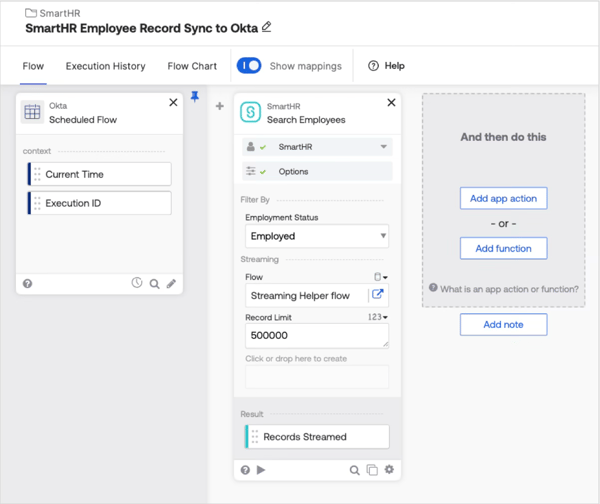600x504 pixels.
Task: Click the pencil icon to rename flow
Action: [266, 28]
